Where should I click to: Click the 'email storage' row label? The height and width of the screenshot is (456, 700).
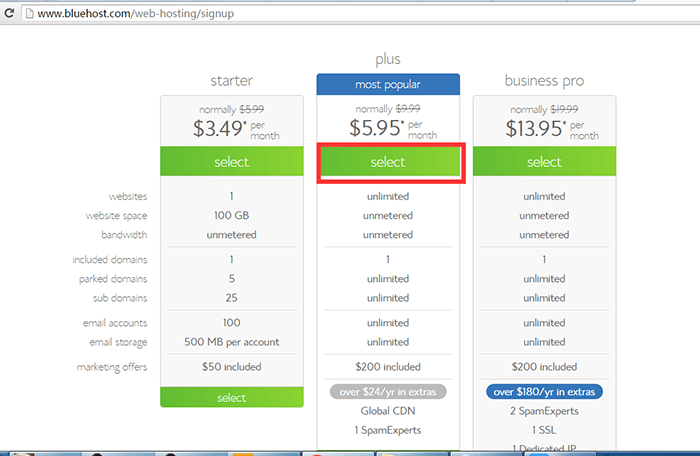pyautogui.click(x=118, y=343)
